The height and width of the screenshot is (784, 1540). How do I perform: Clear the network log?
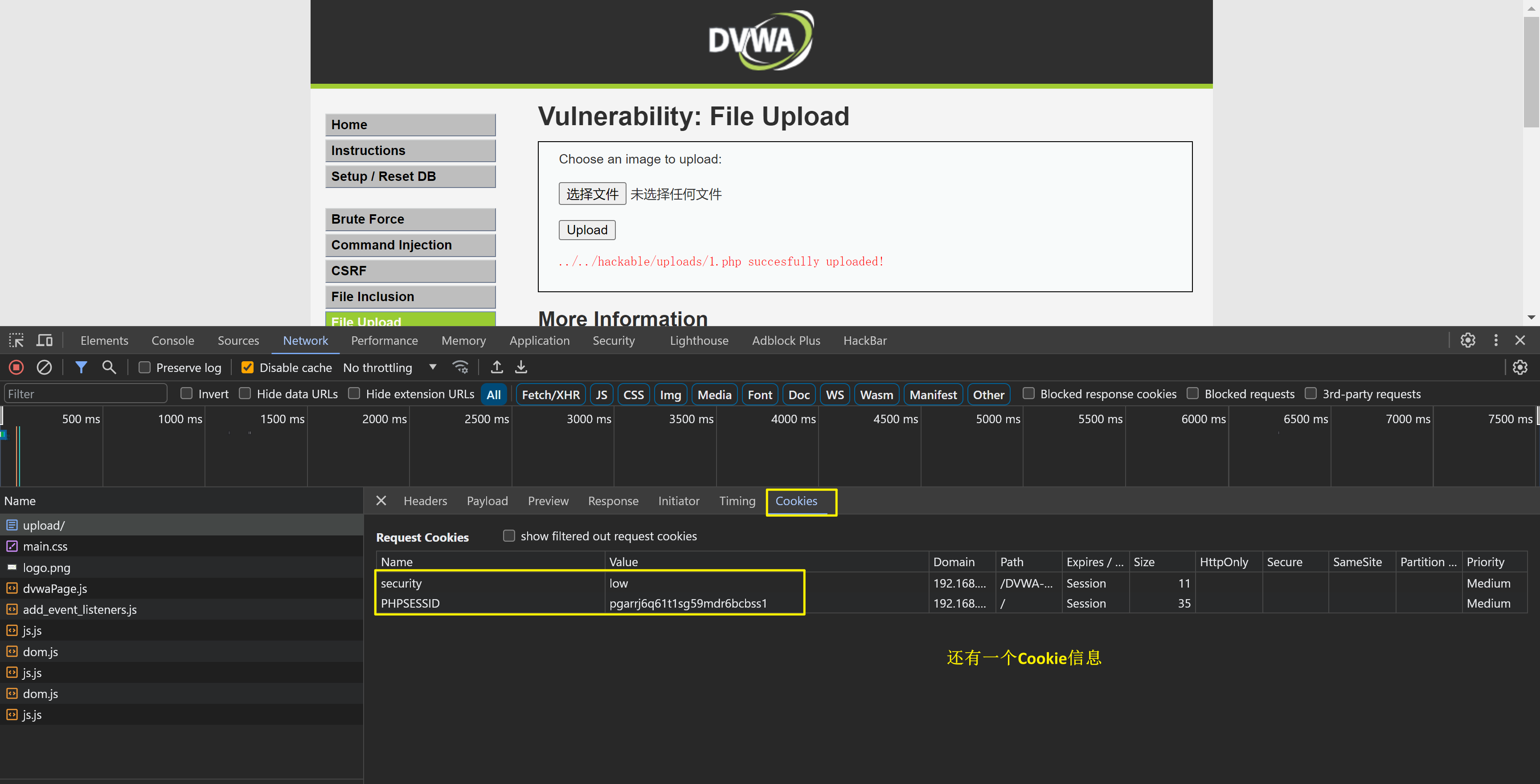click(x=44, y=367)
